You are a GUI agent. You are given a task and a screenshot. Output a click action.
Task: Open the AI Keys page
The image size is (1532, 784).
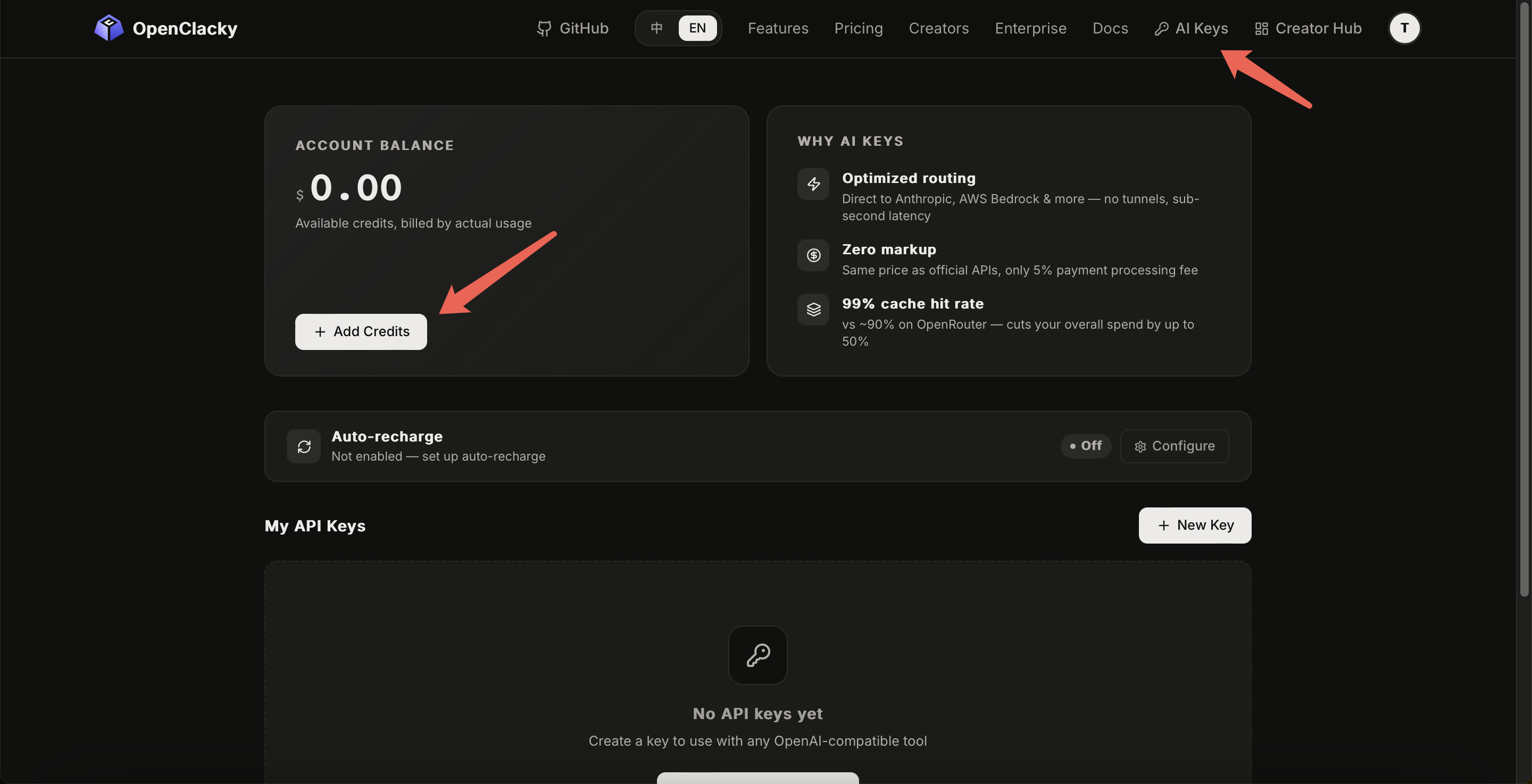(x=1190, y=28)
